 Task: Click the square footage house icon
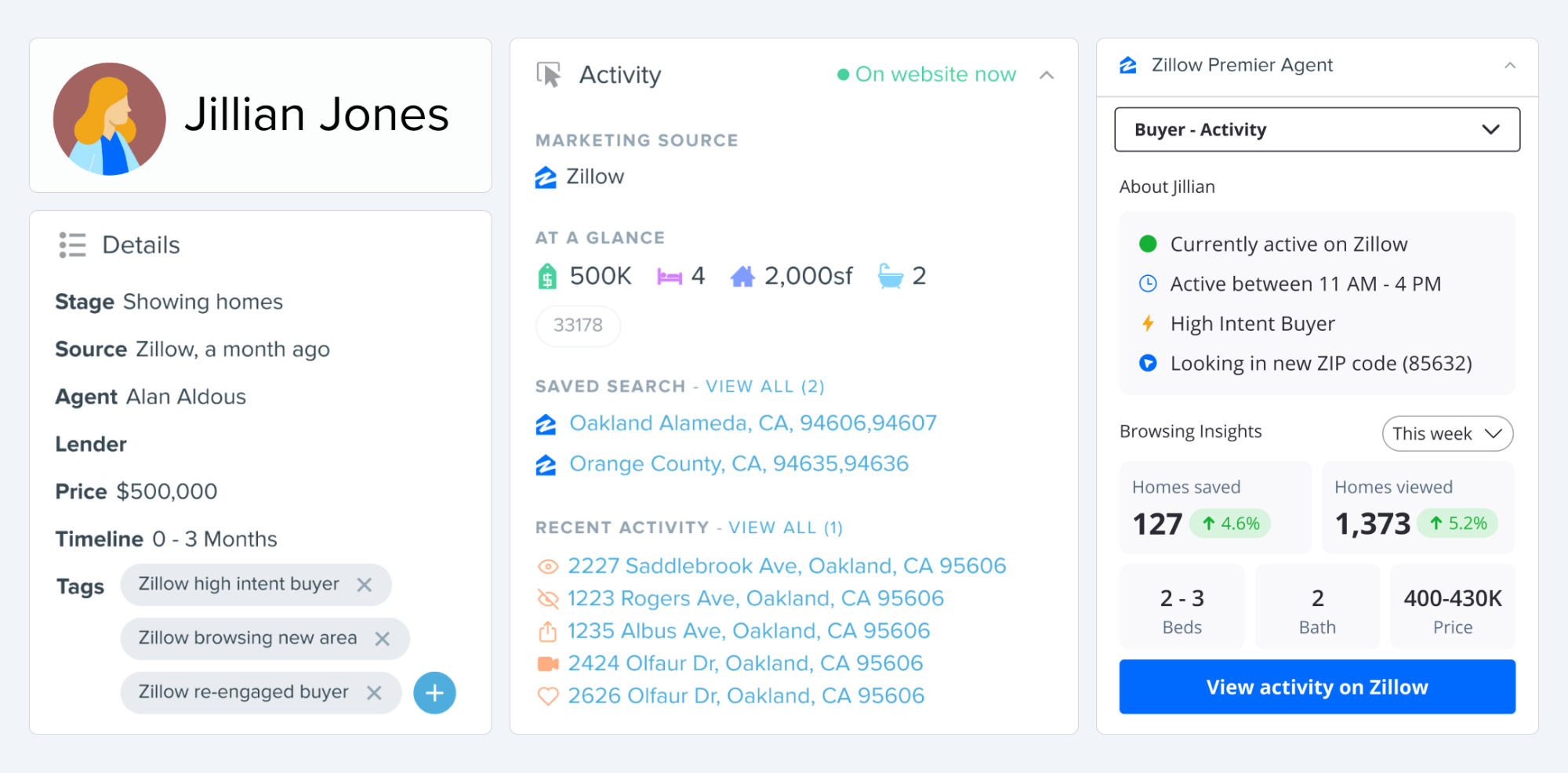click(x=742, y=276)
